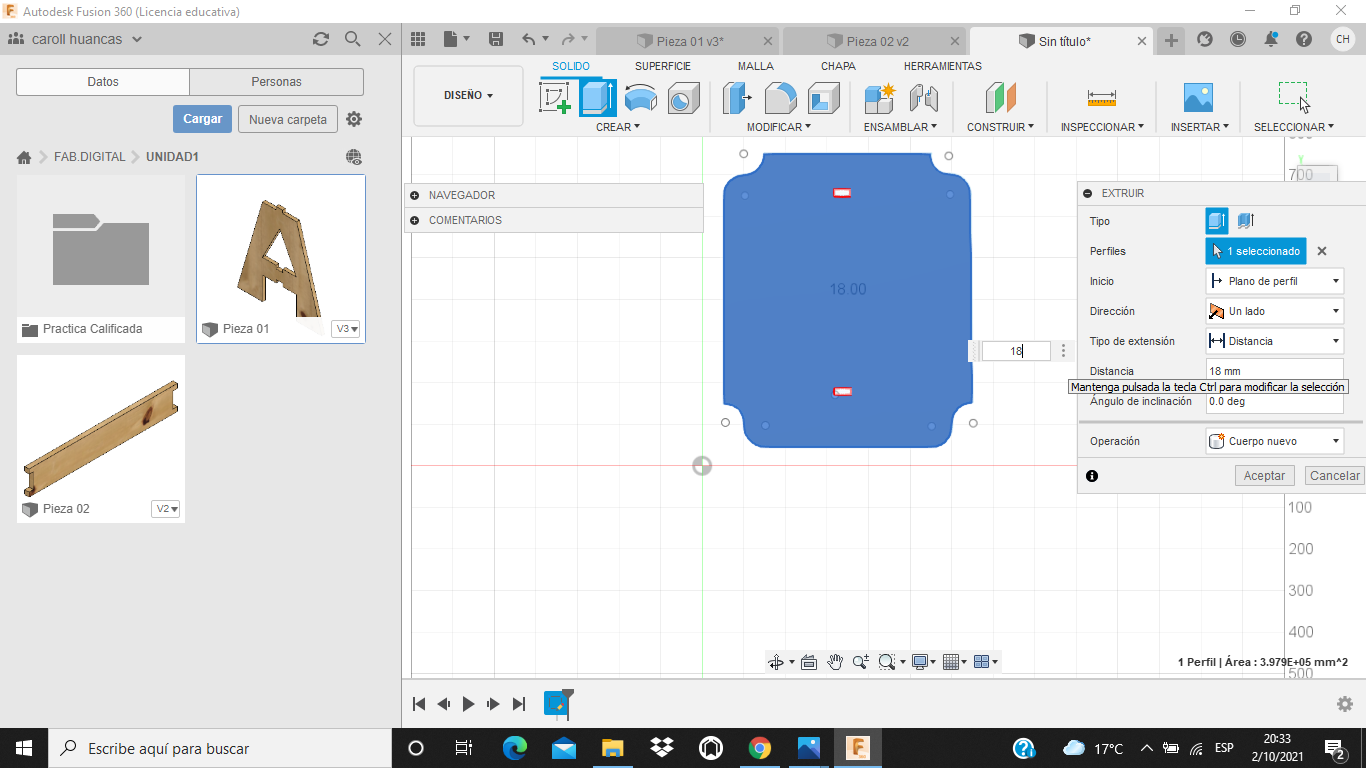Select the Create Sketch tool
Image resolution: width=1366 pixels, height=768 pixels.
coord(555,98)
